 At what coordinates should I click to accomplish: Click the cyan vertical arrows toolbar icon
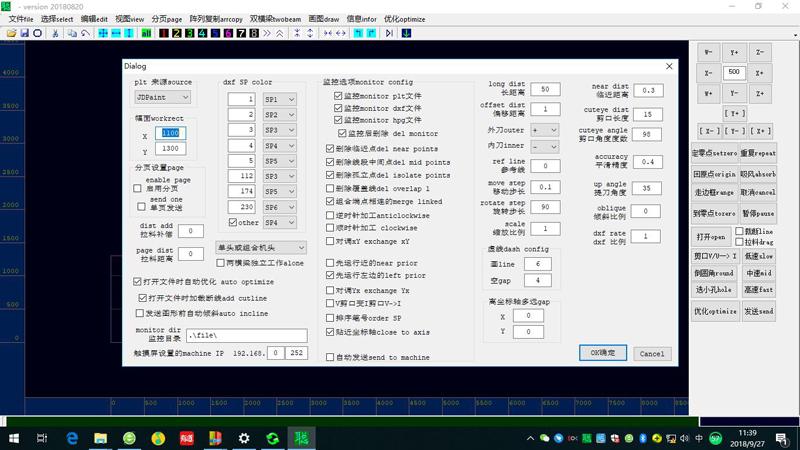pyautogui.click(x=129, y=33)
